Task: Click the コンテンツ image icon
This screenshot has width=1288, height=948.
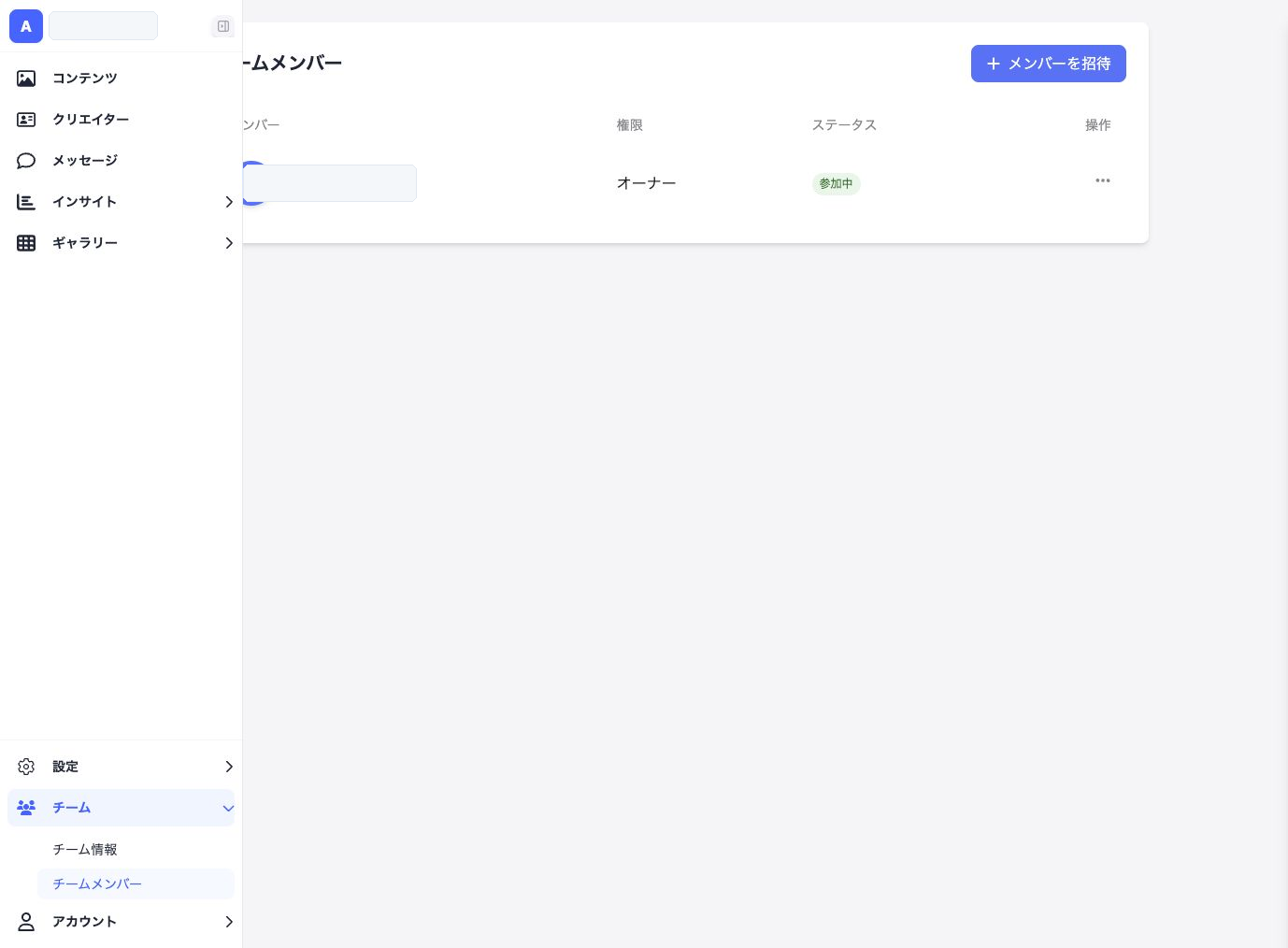Action: click(x=26, y=79)
